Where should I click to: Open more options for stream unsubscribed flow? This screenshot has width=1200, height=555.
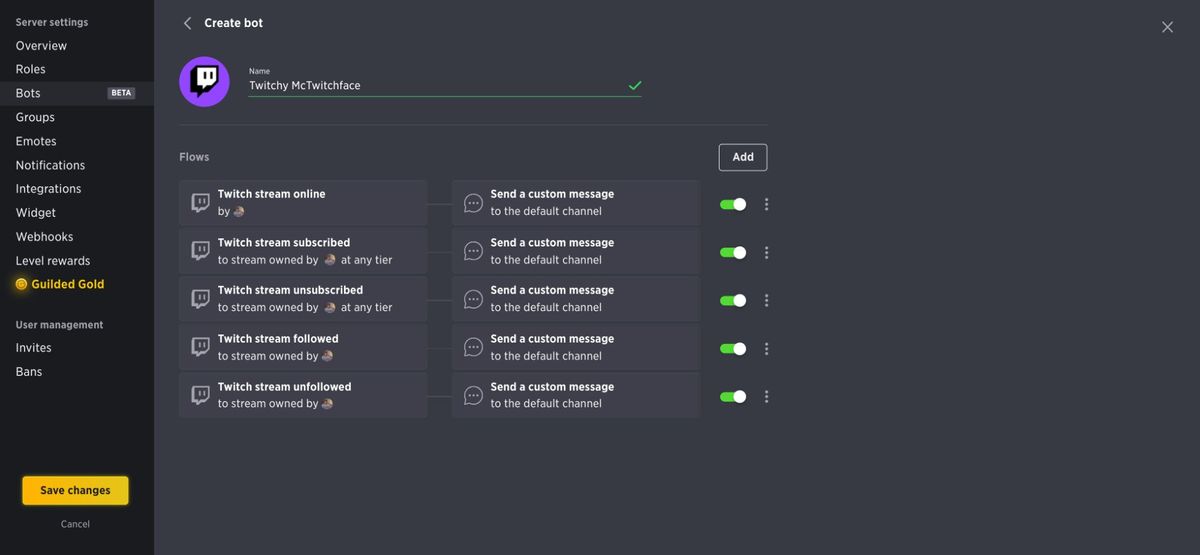(766, 300)
